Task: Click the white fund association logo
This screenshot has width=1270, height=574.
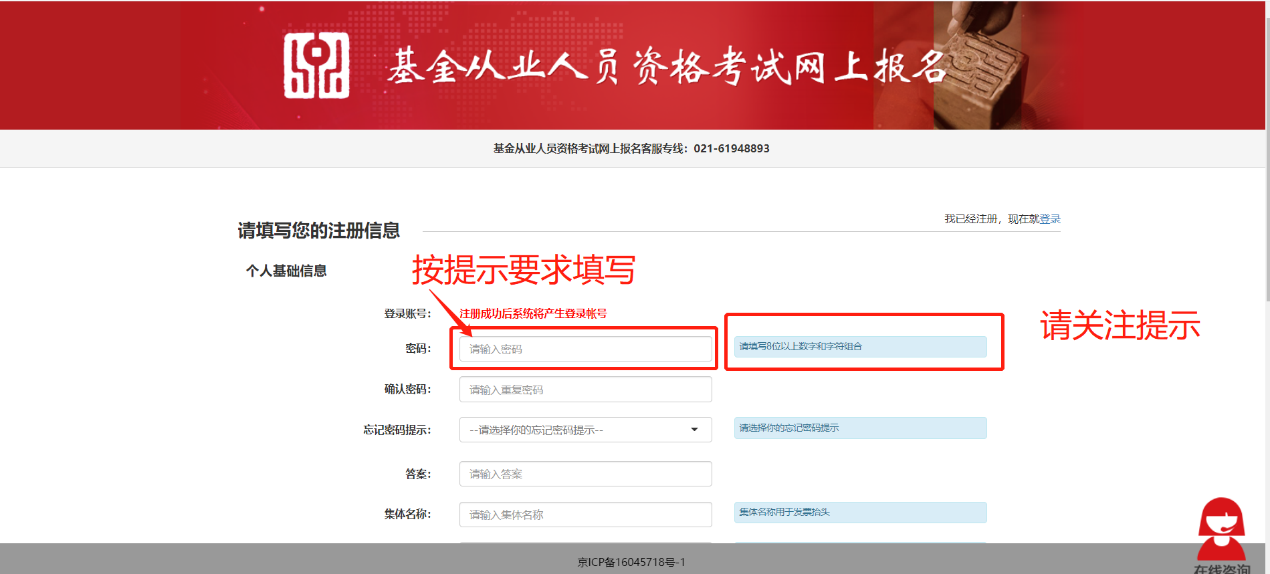Action: tap(316, 66)
